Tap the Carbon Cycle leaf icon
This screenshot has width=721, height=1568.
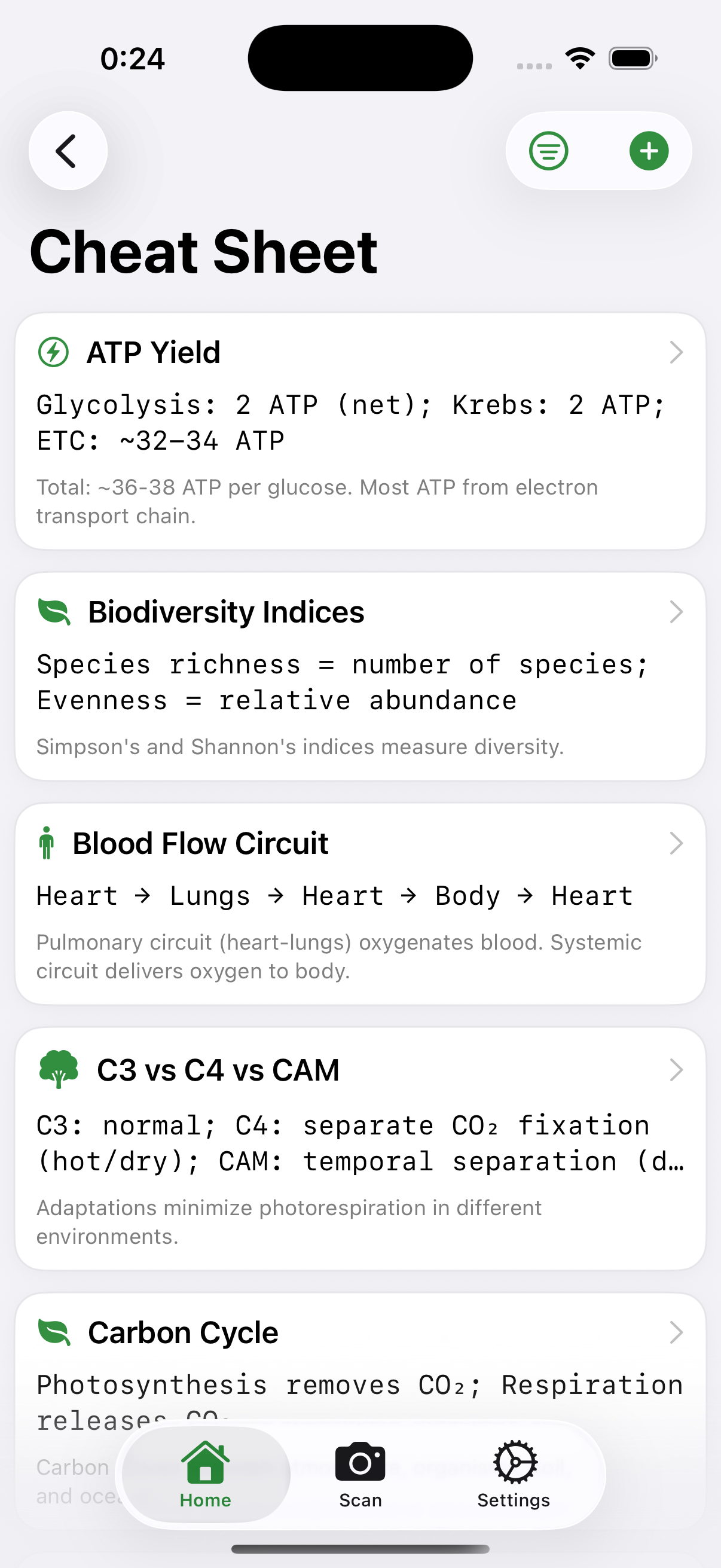tap(55, 1332)
